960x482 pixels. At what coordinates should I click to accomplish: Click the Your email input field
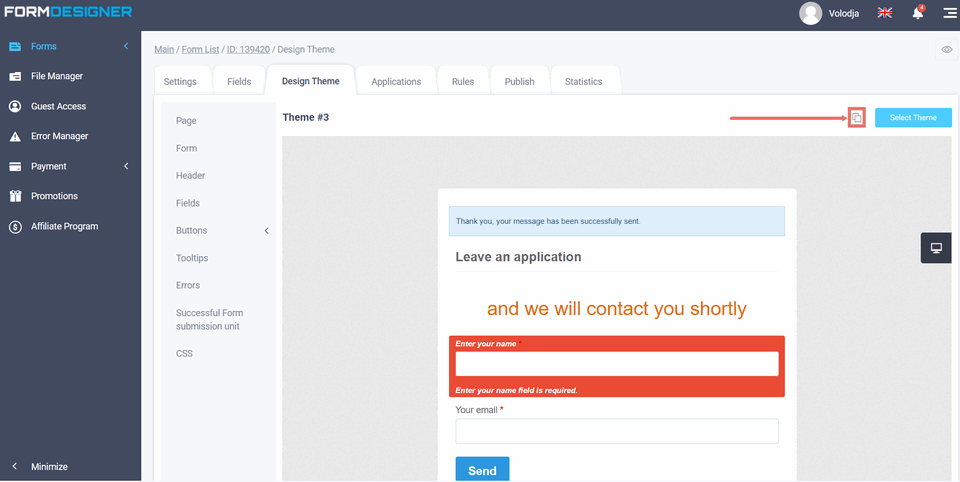[617, 431]
